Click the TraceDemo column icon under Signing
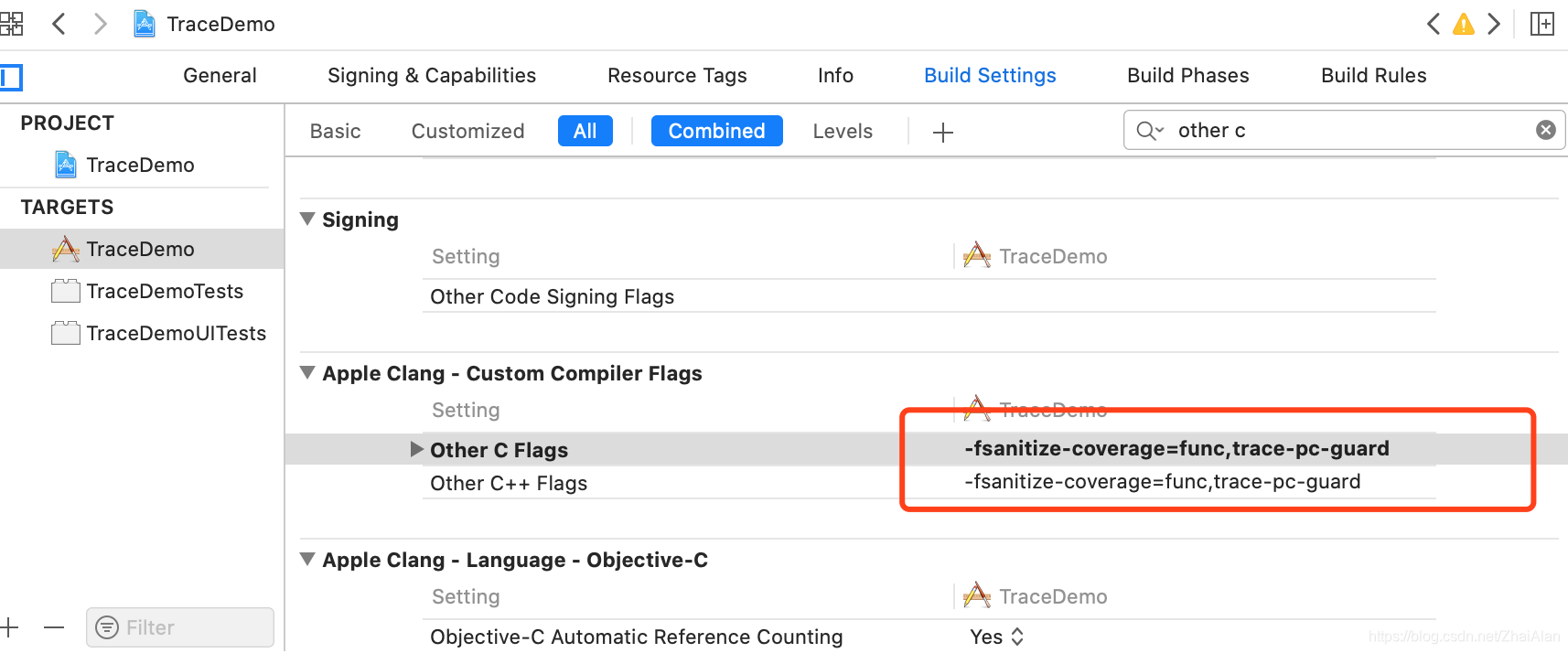1568x653 pixels. click(977, 256)
